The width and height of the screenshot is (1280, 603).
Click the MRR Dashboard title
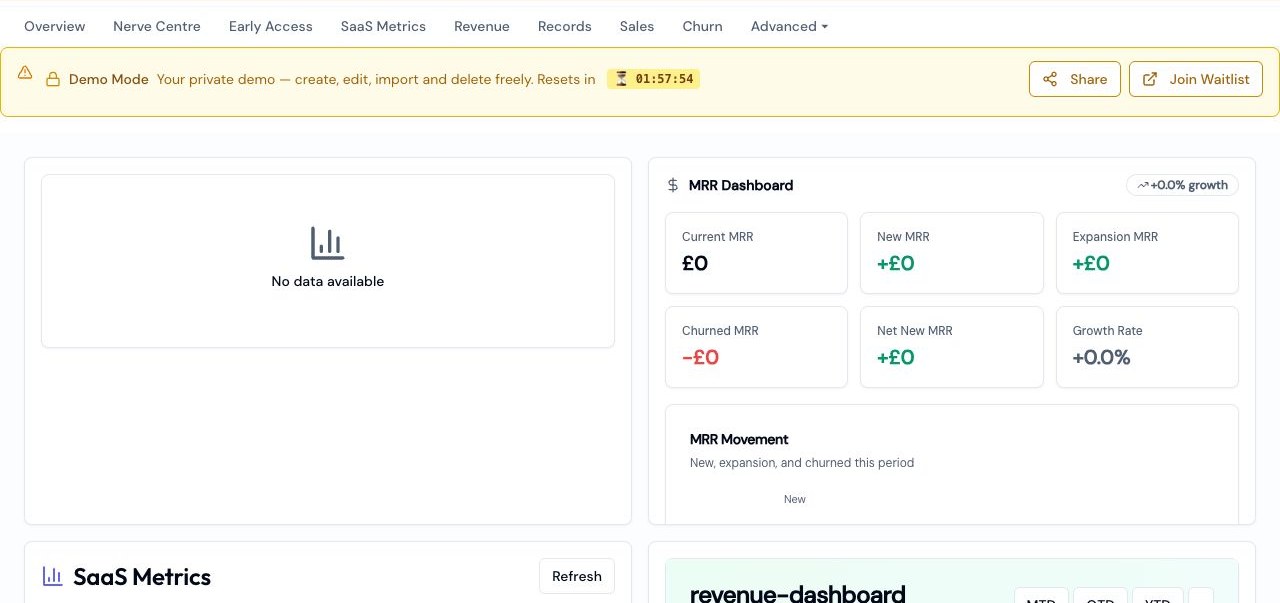tap(741, 185)
